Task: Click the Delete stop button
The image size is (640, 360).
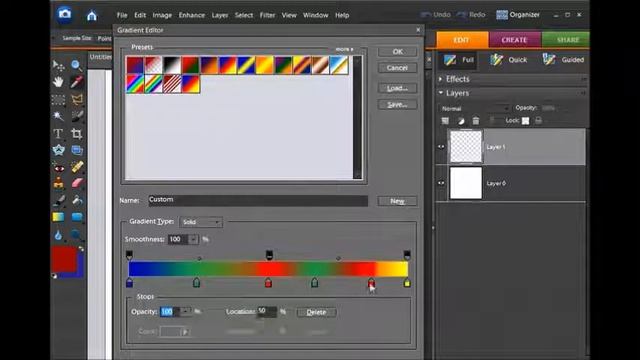Action: (316, 312)
